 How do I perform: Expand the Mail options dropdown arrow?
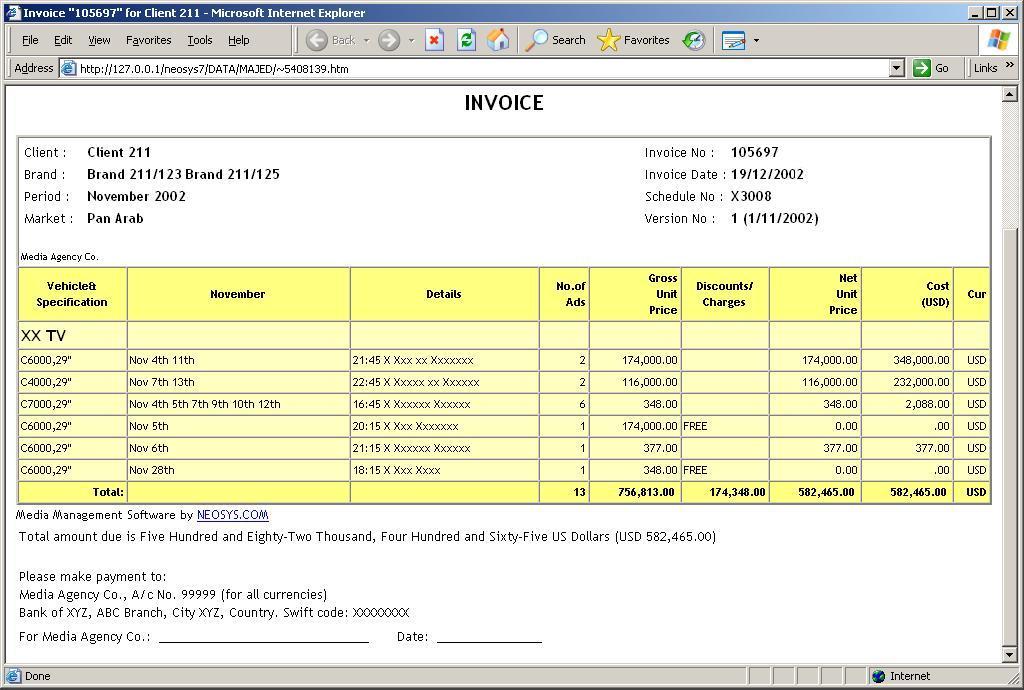pyautogui.click(x=756, y=40)
